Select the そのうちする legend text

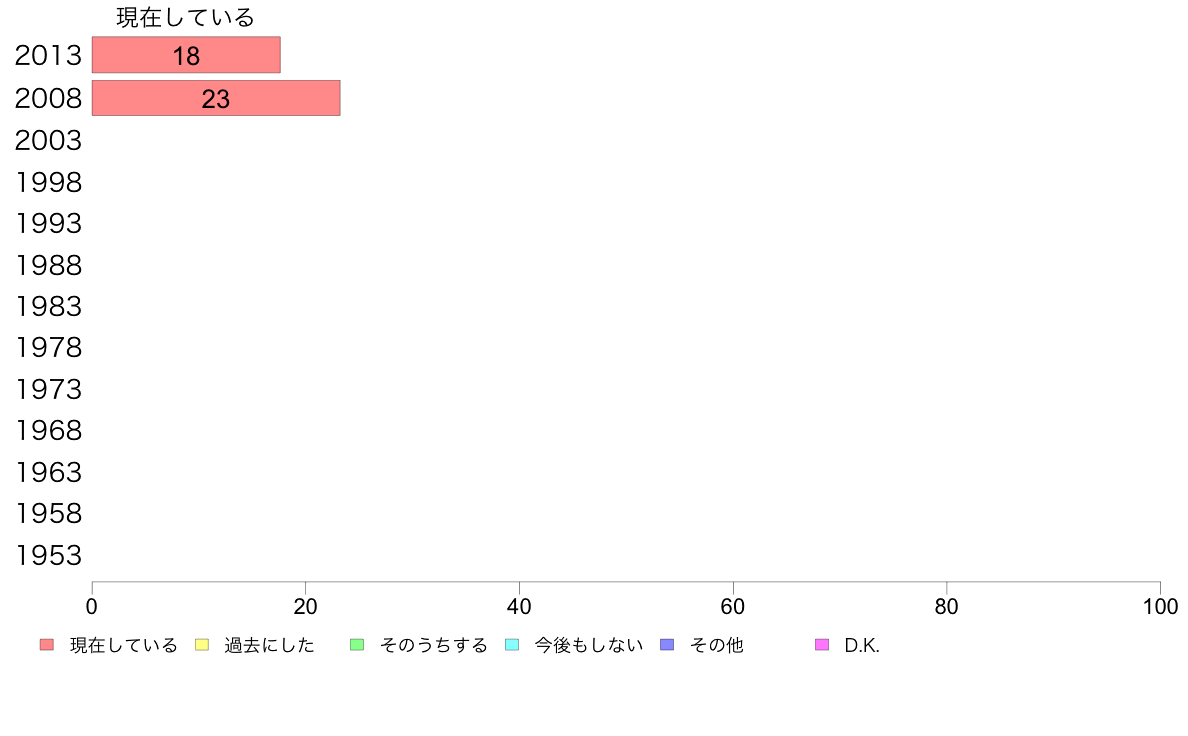pos(433,645)
